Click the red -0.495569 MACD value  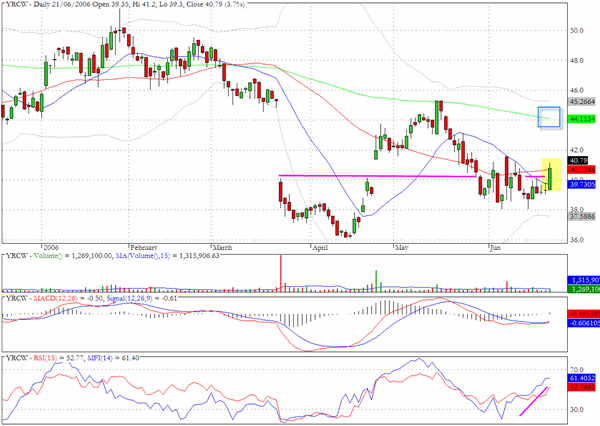(x=583, y=314)
